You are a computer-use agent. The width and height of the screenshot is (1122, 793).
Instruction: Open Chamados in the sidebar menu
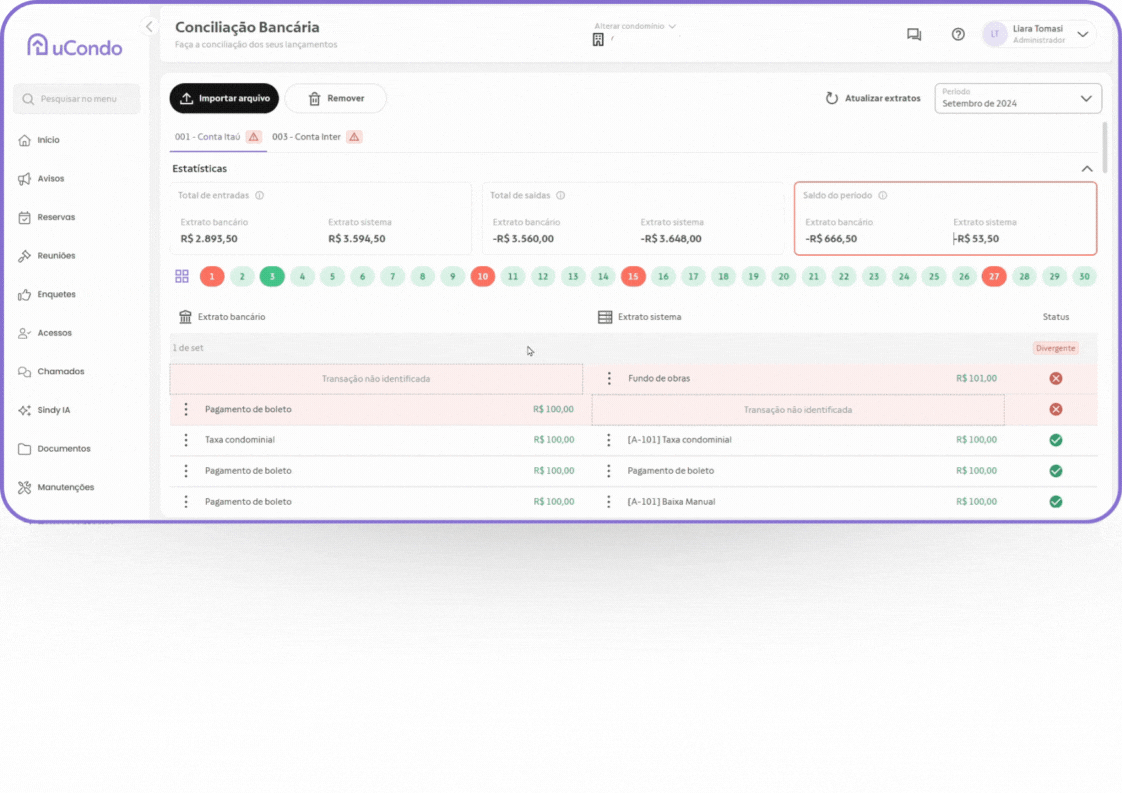(x=60, y=372)
